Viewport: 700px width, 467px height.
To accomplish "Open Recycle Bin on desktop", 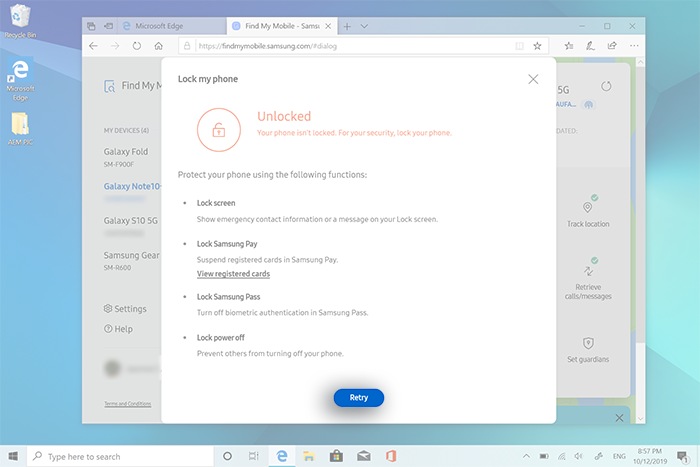I will pyautogui.click(x=20, y=21).
